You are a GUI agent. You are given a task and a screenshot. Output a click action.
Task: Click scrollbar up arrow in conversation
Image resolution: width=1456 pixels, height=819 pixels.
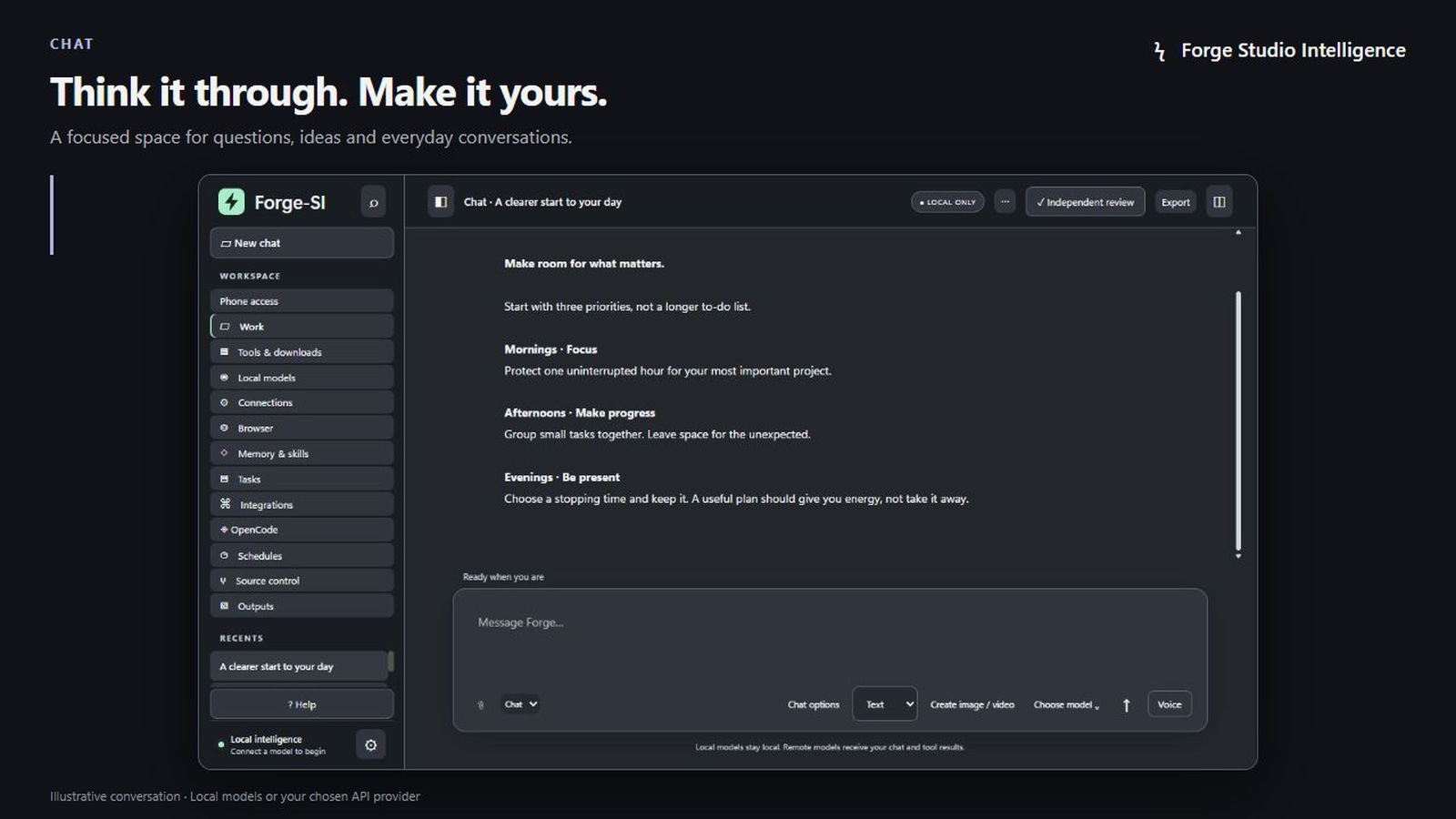pyautogui.click(x=1238, y=233)
